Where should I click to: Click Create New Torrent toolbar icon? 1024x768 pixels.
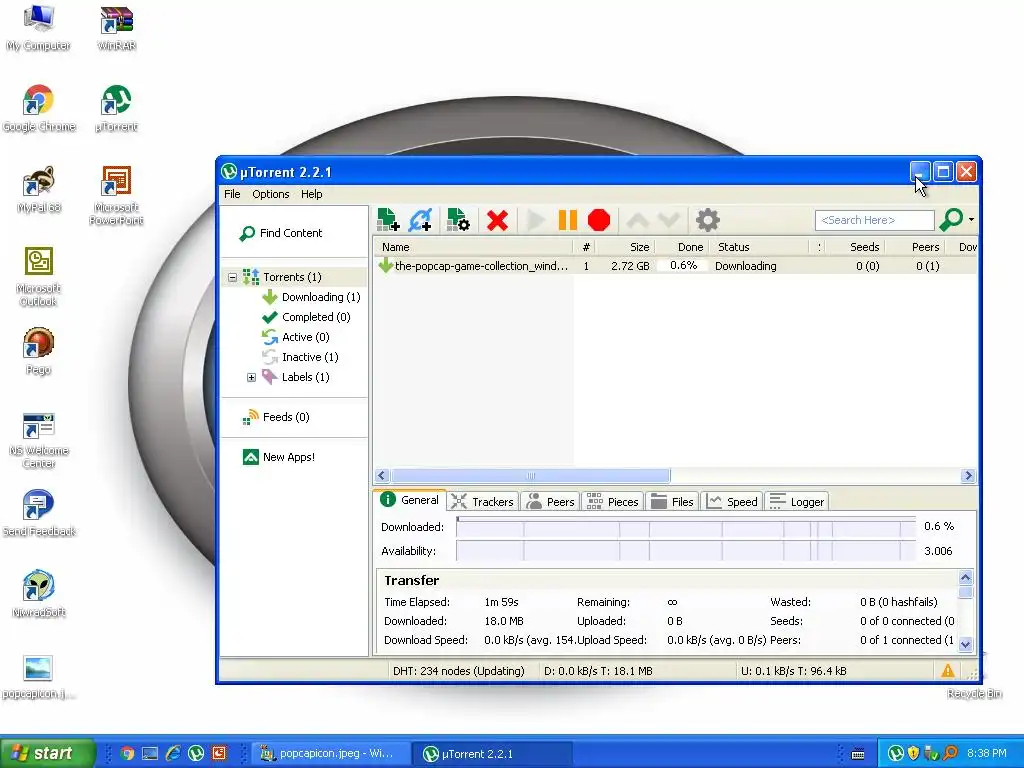click(x=458, y=220)
